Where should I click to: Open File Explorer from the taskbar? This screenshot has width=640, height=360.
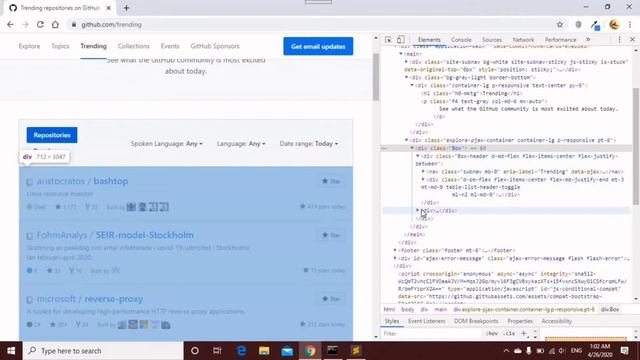click(264, 351)
